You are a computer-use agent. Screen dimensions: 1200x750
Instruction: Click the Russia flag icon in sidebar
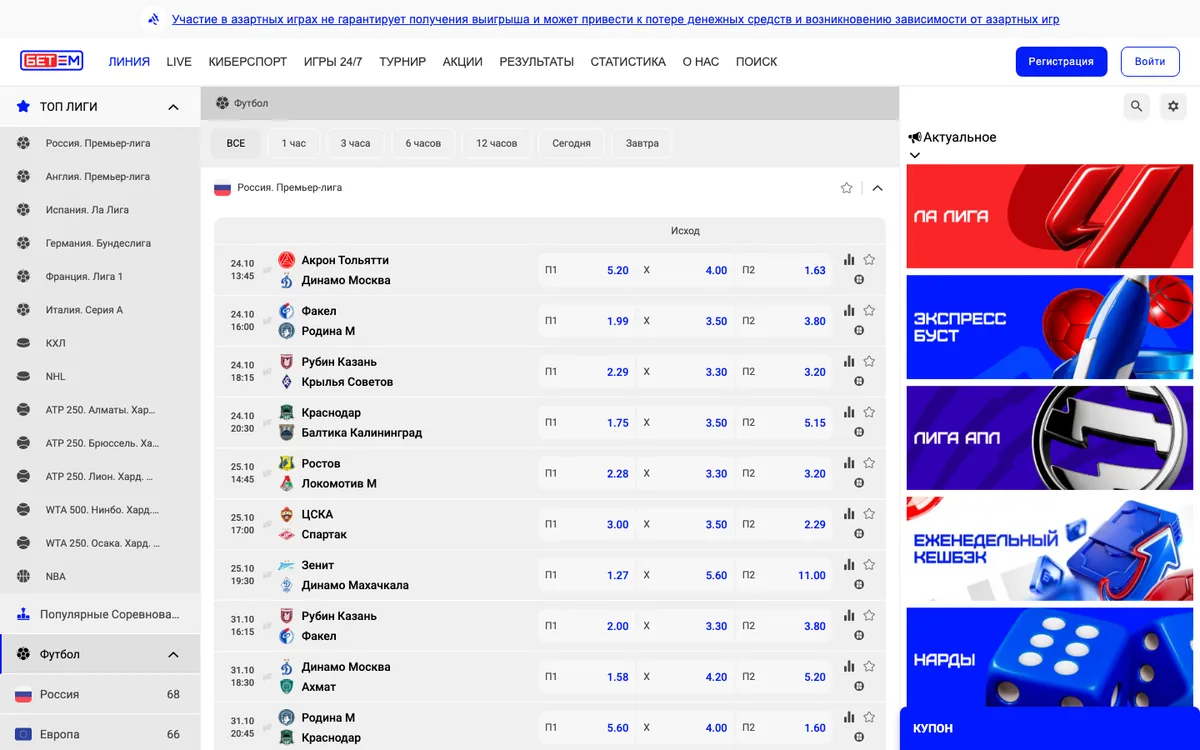[23, 694]
